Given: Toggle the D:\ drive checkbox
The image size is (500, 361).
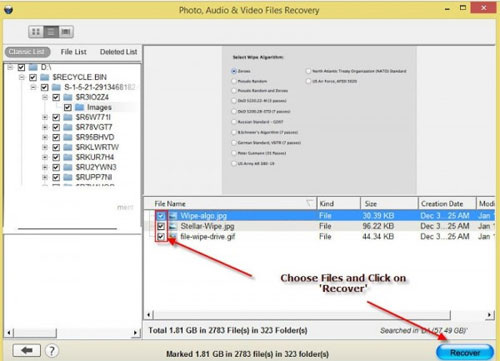Looking at the screenshot, I should (21, 67).
